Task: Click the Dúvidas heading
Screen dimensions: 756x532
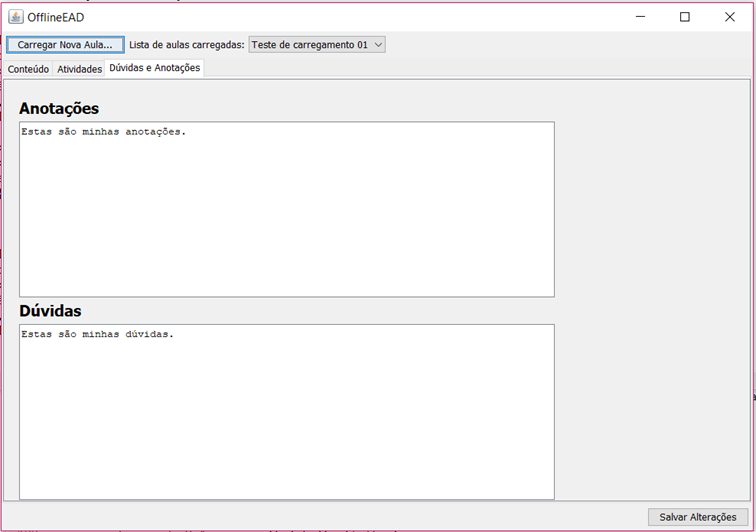Action: click(50, 311)
